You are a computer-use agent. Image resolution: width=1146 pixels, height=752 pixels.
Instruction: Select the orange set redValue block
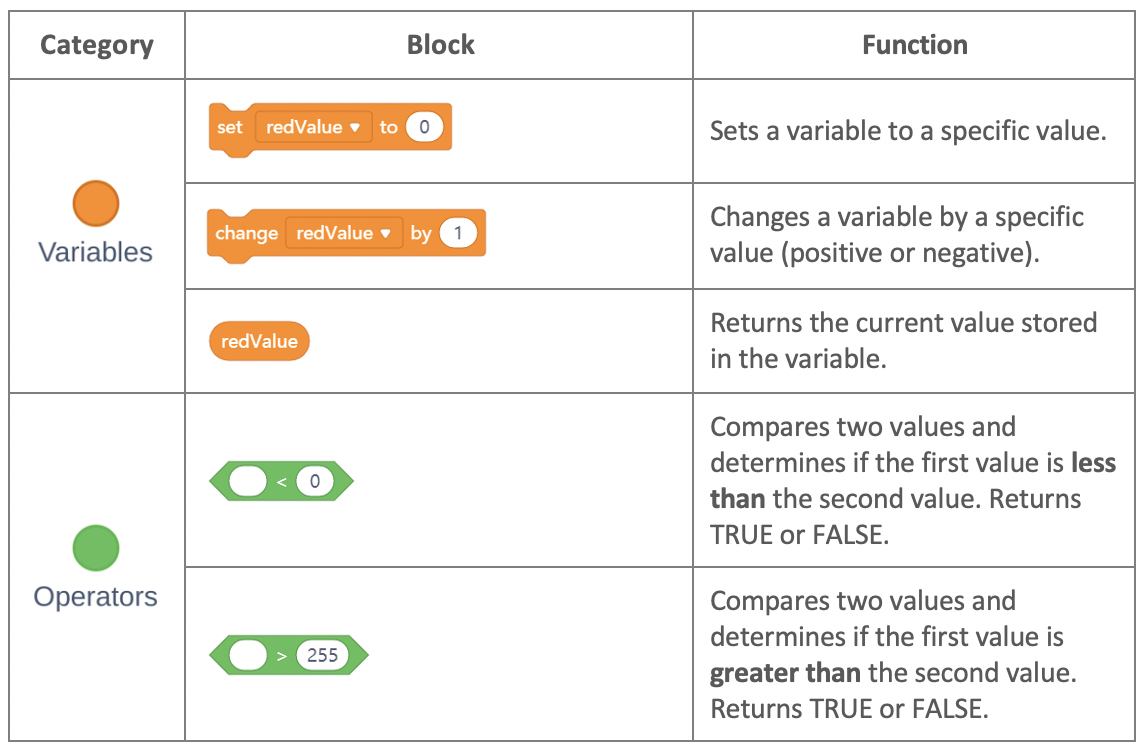coord(330,129)
